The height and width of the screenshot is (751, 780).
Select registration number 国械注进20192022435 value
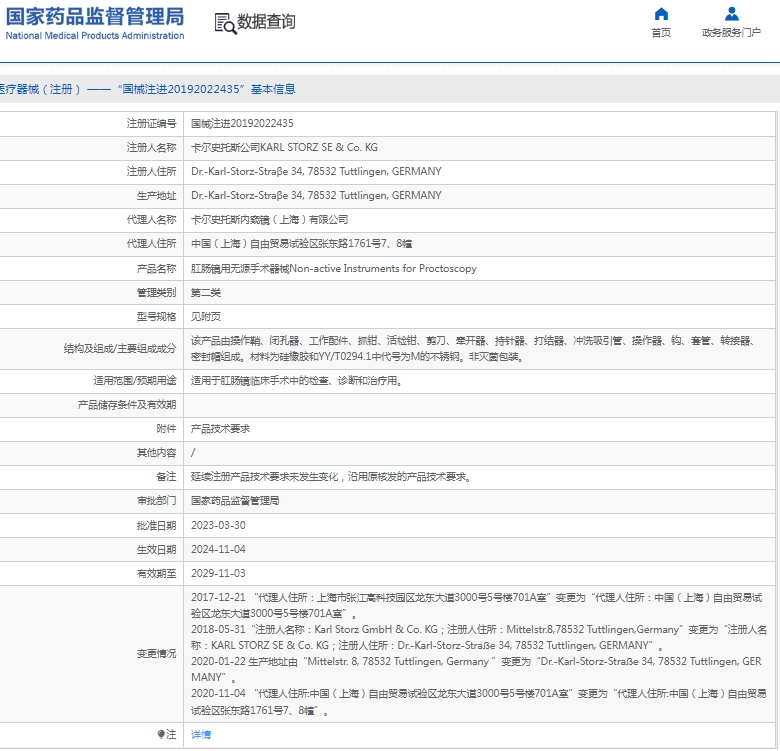(x=242, y=123)
